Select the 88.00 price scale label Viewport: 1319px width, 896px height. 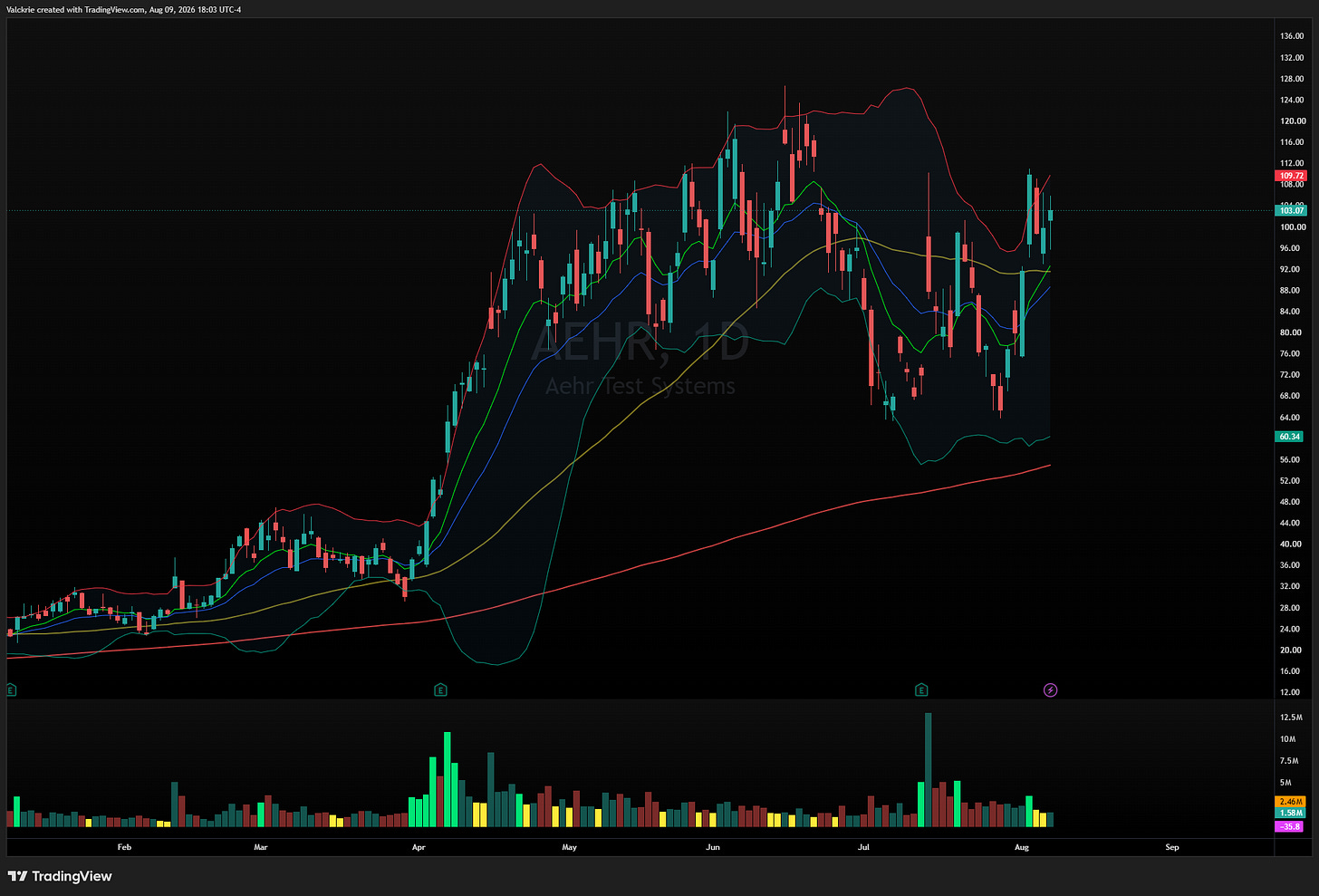(x=1290, y=291)
